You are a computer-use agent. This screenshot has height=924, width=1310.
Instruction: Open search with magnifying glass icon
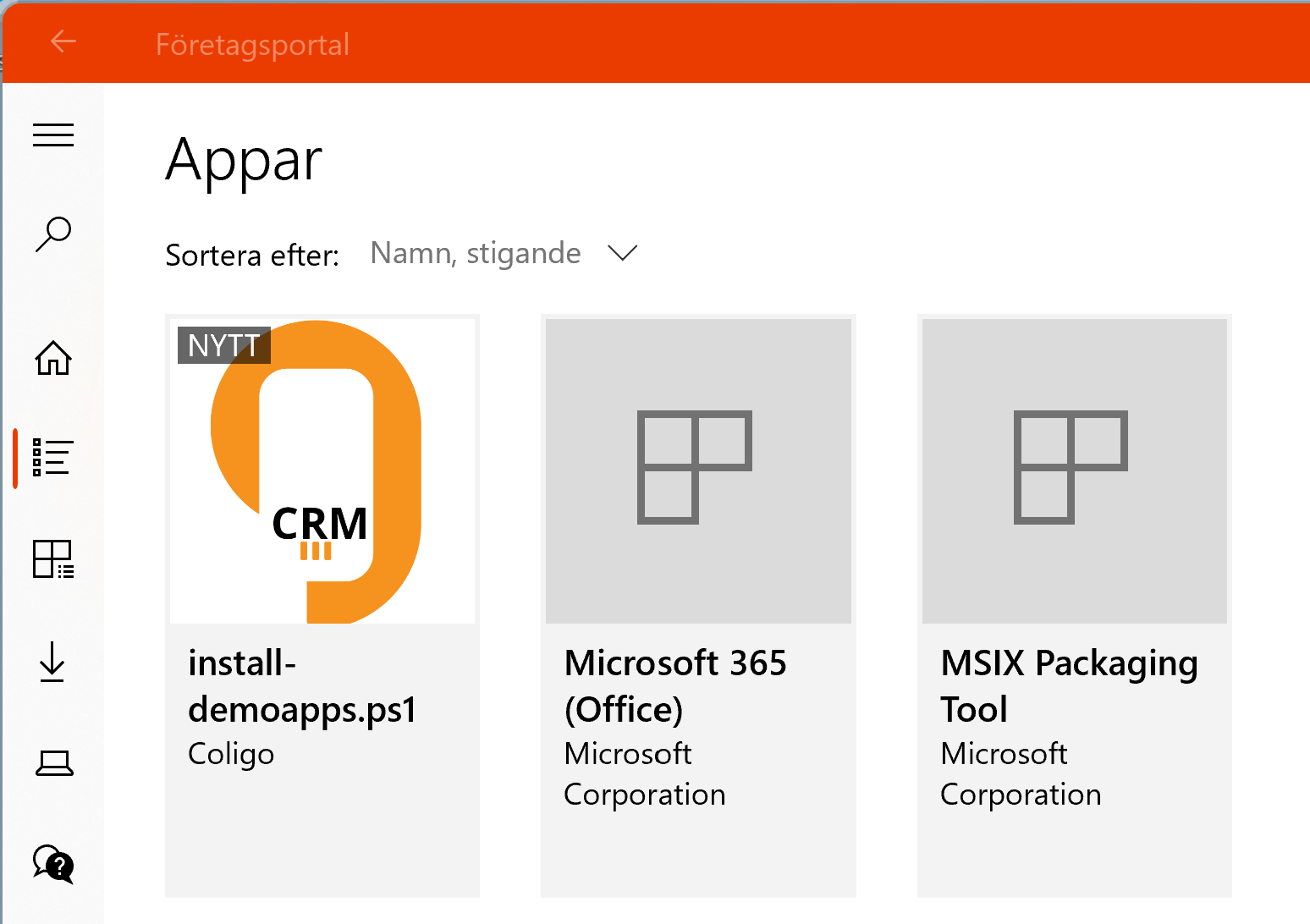(x=53, y=234)
